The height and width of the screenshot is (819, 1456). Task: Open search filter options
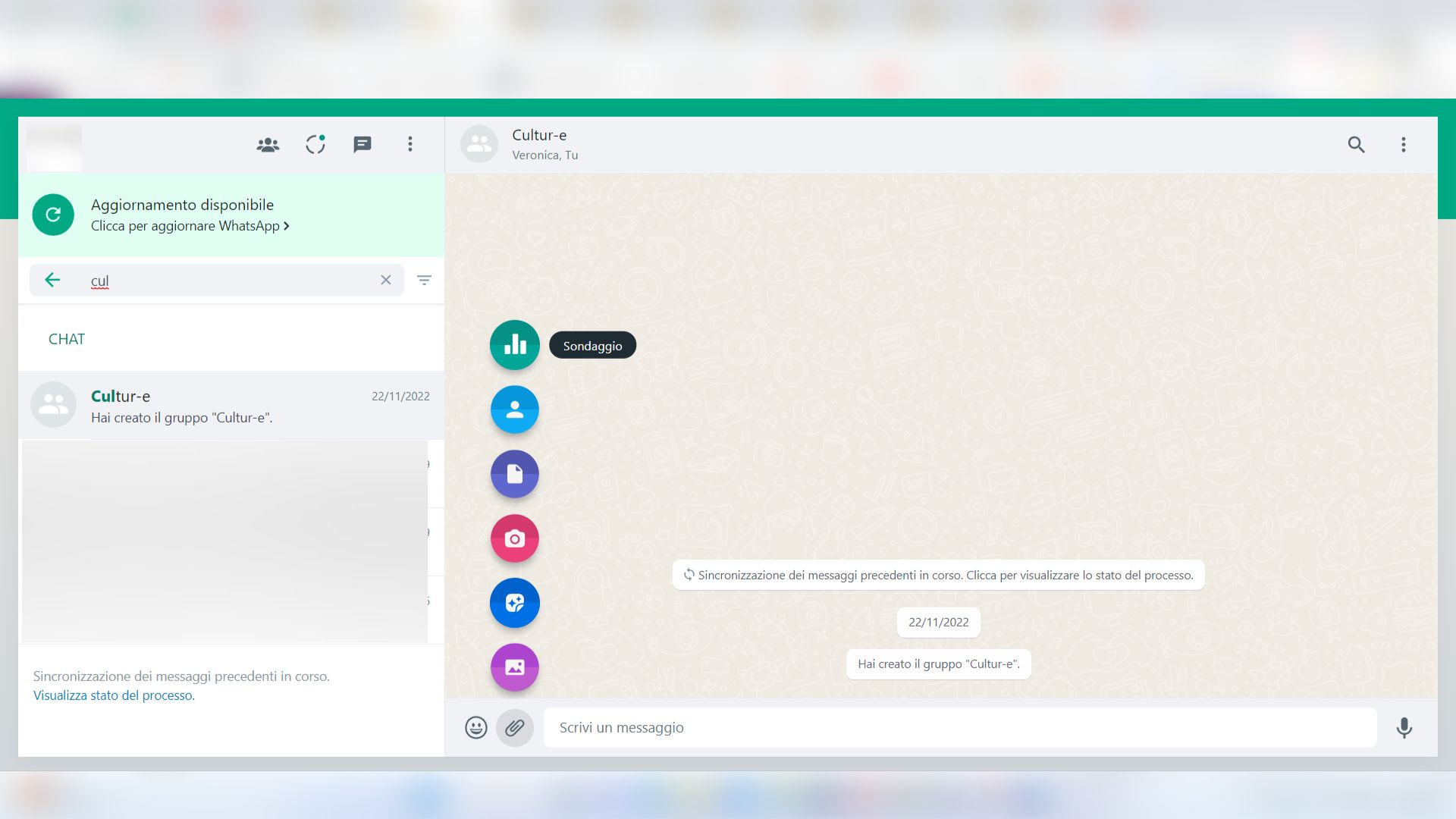(424, 280)
